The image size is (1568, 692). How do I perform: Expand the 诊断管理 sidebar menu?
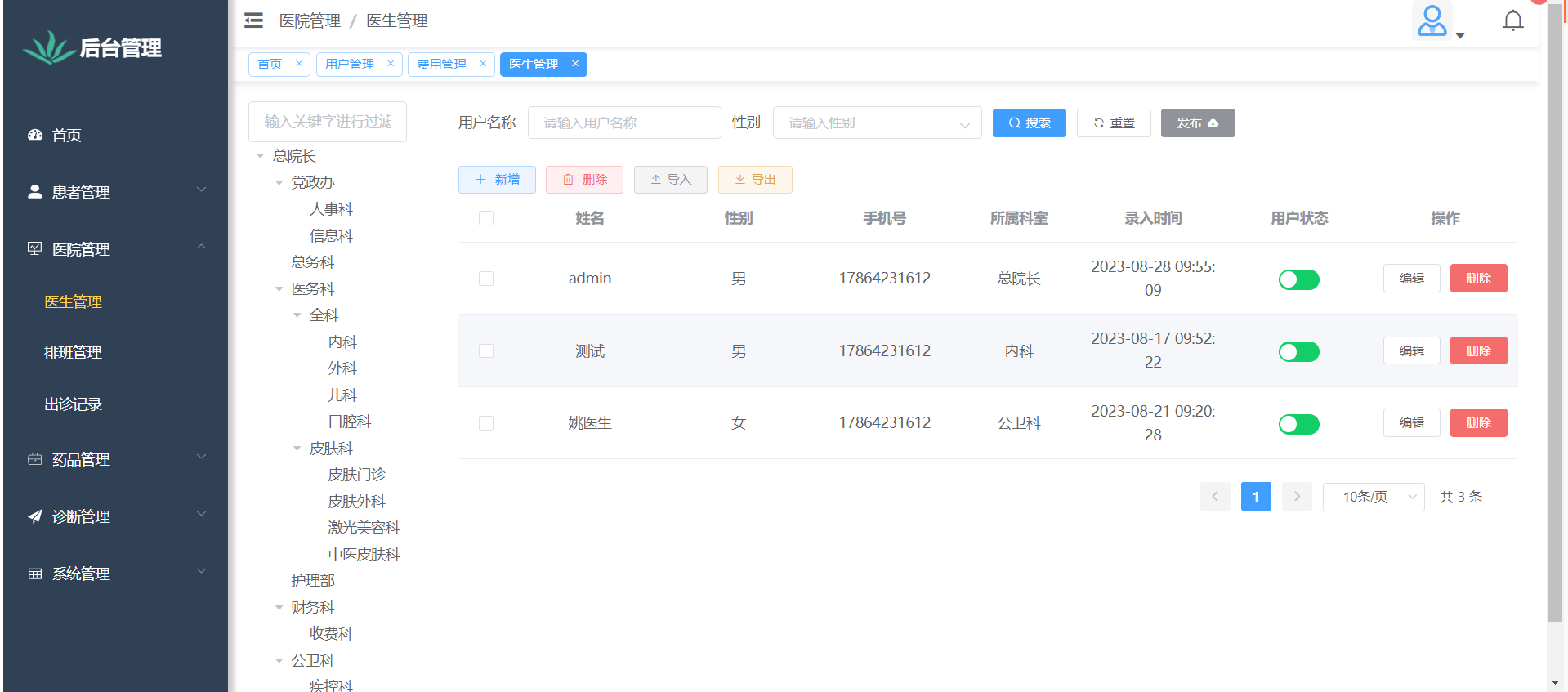point(115,516)
